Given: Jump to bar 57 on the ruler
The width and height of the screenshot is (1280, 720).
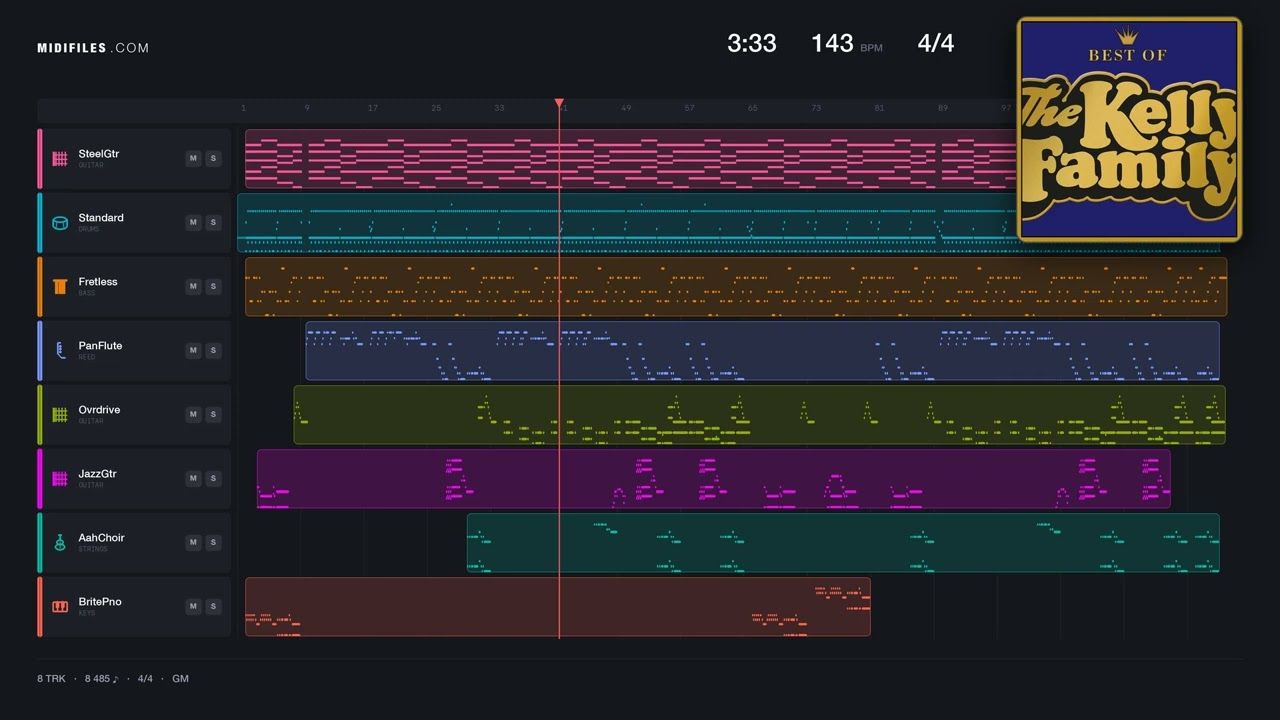Looking at the screenshot, I should 689,108.
